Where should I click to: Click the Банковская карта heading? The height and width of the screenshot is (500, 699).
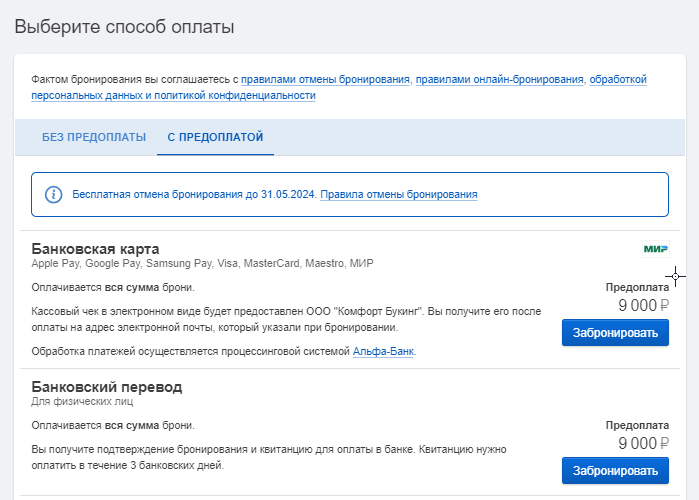(x=95, y=249)
